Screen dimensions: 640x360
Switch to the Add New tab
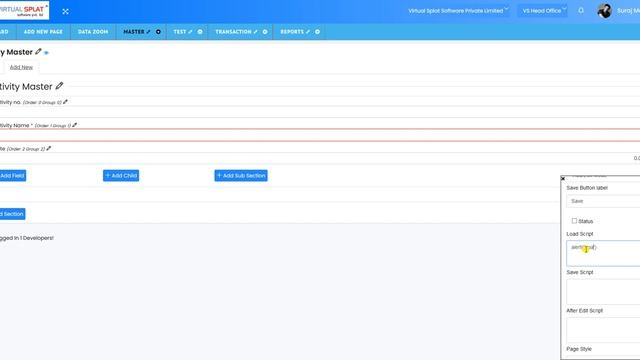(x=21, y=67)
